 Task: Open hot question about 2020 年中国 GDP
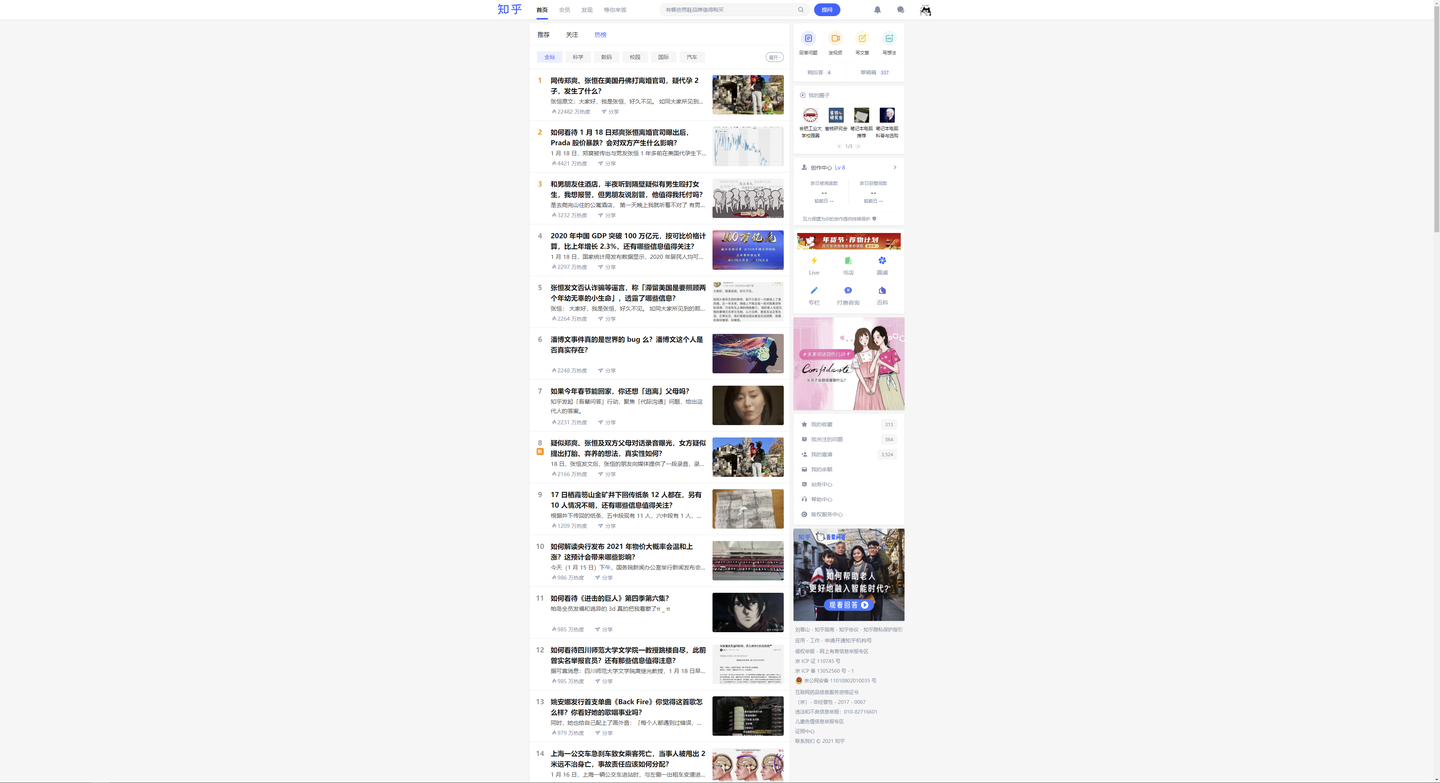pyautogui.click(x=628, y=241)
